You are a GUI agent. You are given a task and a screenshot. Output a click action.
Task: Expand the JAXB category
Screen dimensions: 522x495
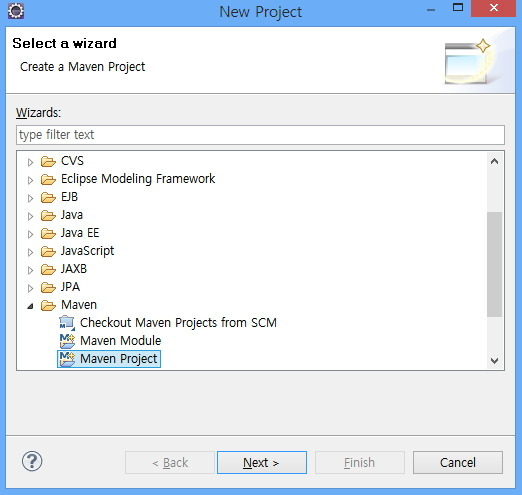pos(30,270)
